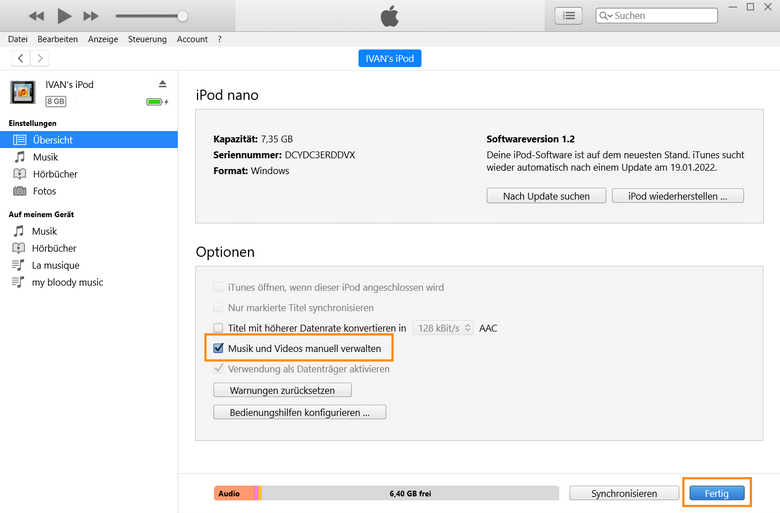Eject IVAN's iPod with eject icon

click(x=163, y=84)
